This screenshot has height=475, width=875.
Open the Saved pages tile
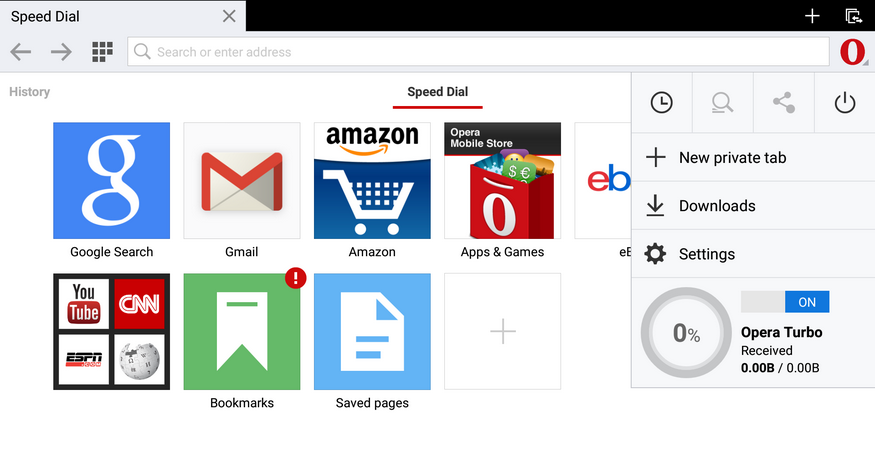point(372,332)
